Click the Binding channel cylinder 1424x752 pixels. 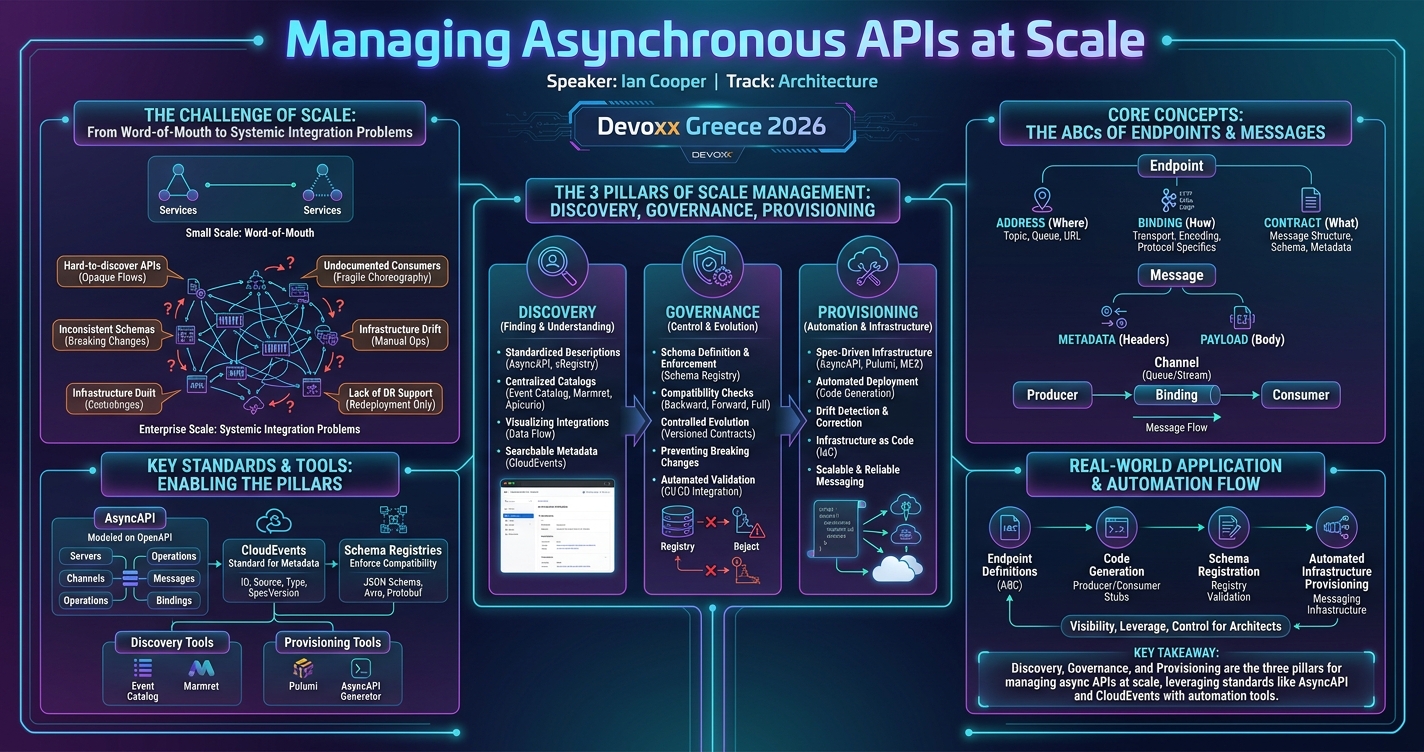click(x=1177, y=395)
